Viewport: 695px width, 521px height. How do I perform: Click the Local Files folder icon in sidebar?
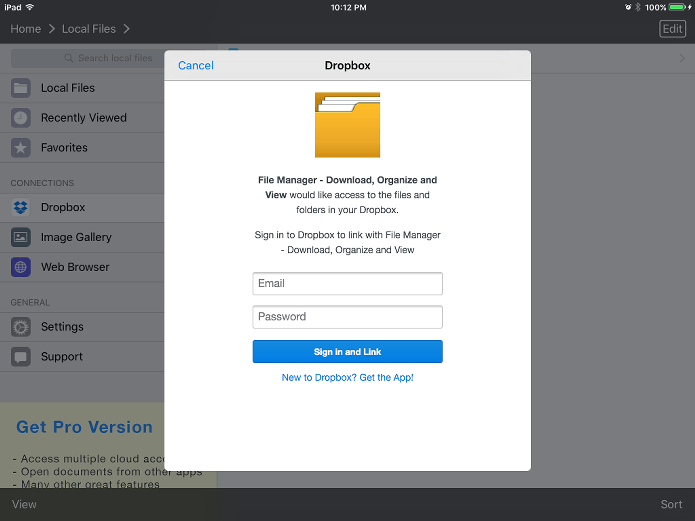tap(20, 88)
